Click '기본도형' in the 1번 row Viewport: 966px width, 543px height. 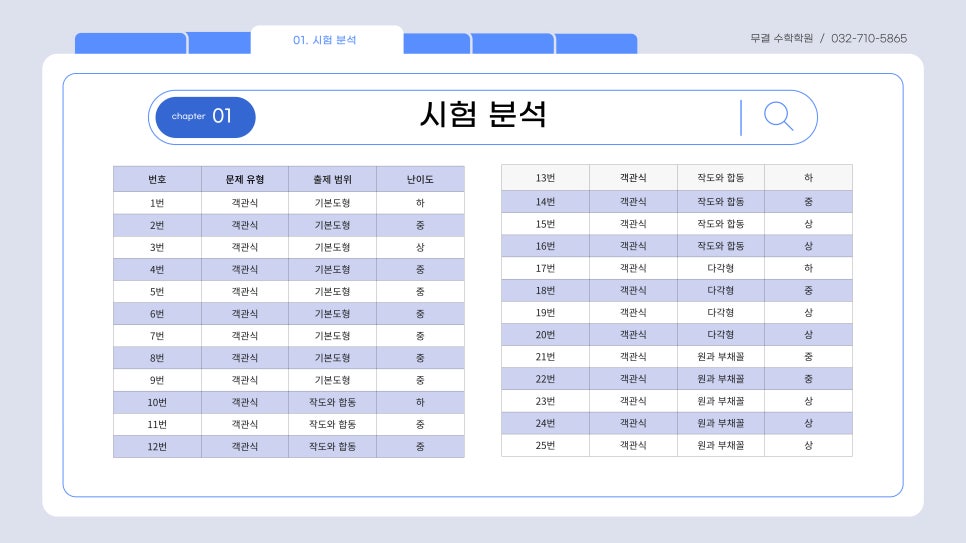332,203
